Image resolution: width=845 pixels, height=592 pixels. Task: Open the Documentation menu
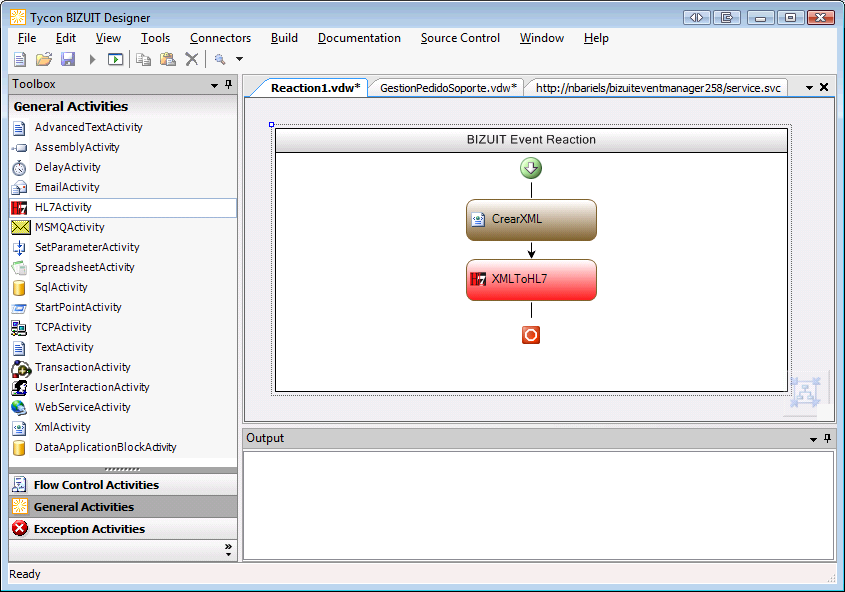click(x=359, y=38)
